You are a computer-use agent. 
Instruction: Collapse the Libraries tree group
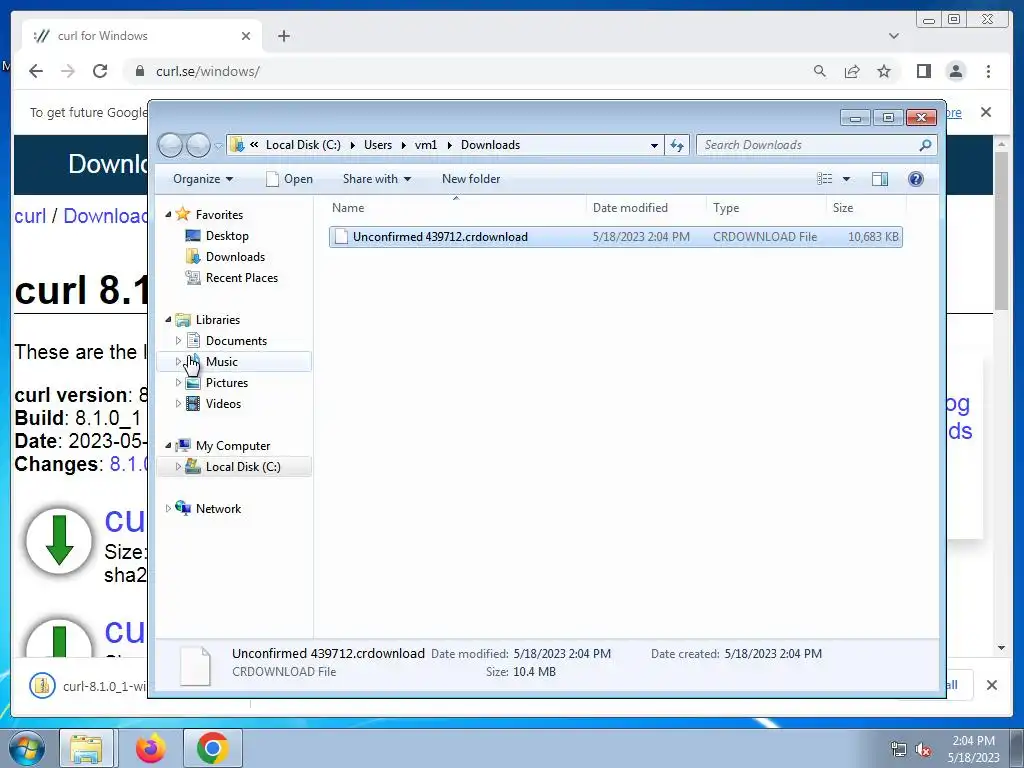(x=168, y=319)
